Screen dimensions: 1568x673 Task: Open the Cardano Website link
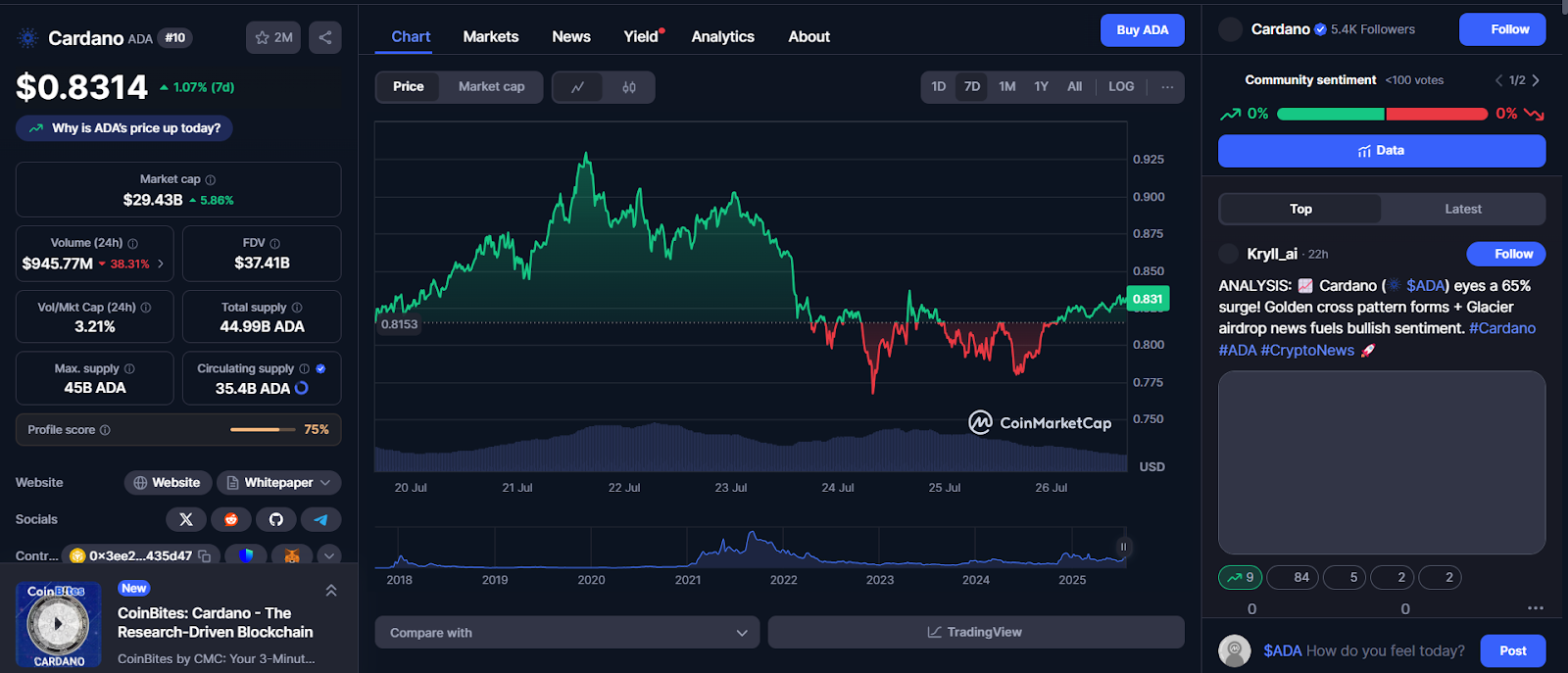point(168,483)
